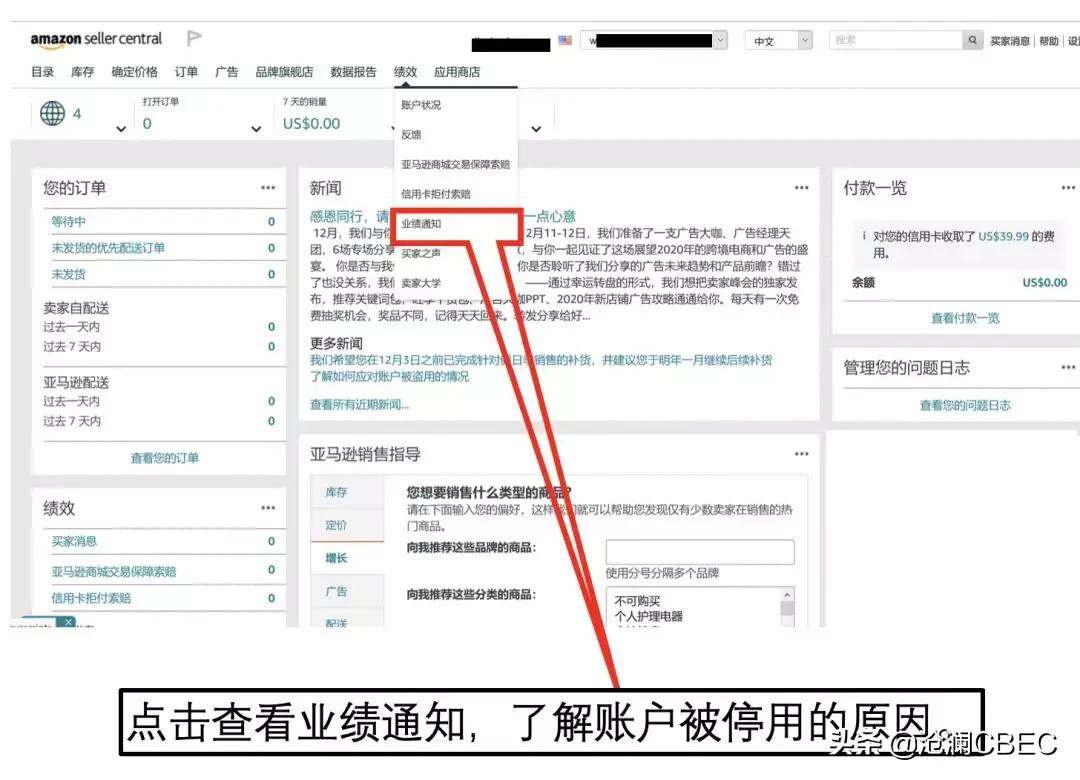Click the Amazon Seller Central logo
Image resolution: width=1080 pixels, height=780 pixels.
coord(95,38)
